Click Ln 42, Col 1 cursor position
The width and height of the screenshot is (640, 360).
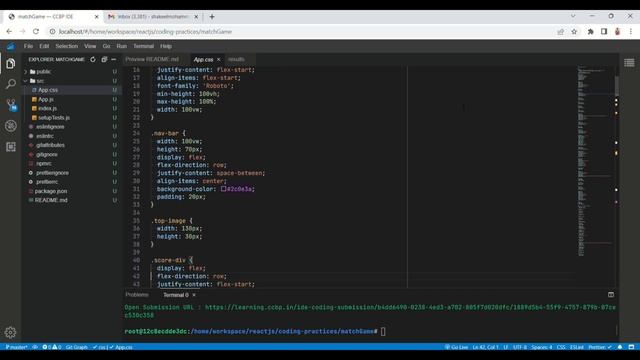tap(485, 347)
